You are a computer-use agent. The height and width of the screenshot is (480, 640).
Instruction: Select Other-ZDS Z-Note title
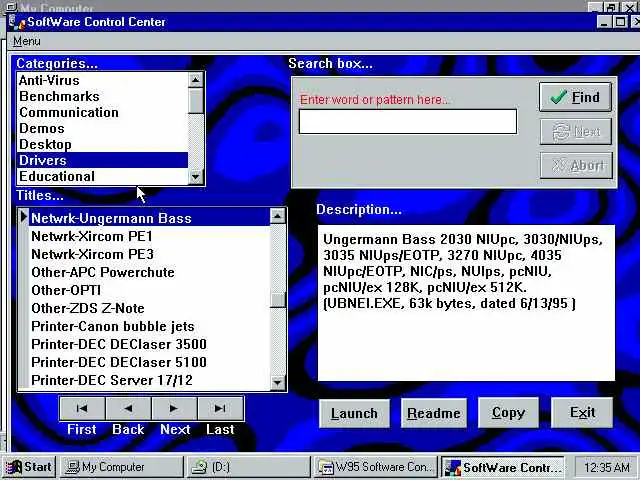150,308
